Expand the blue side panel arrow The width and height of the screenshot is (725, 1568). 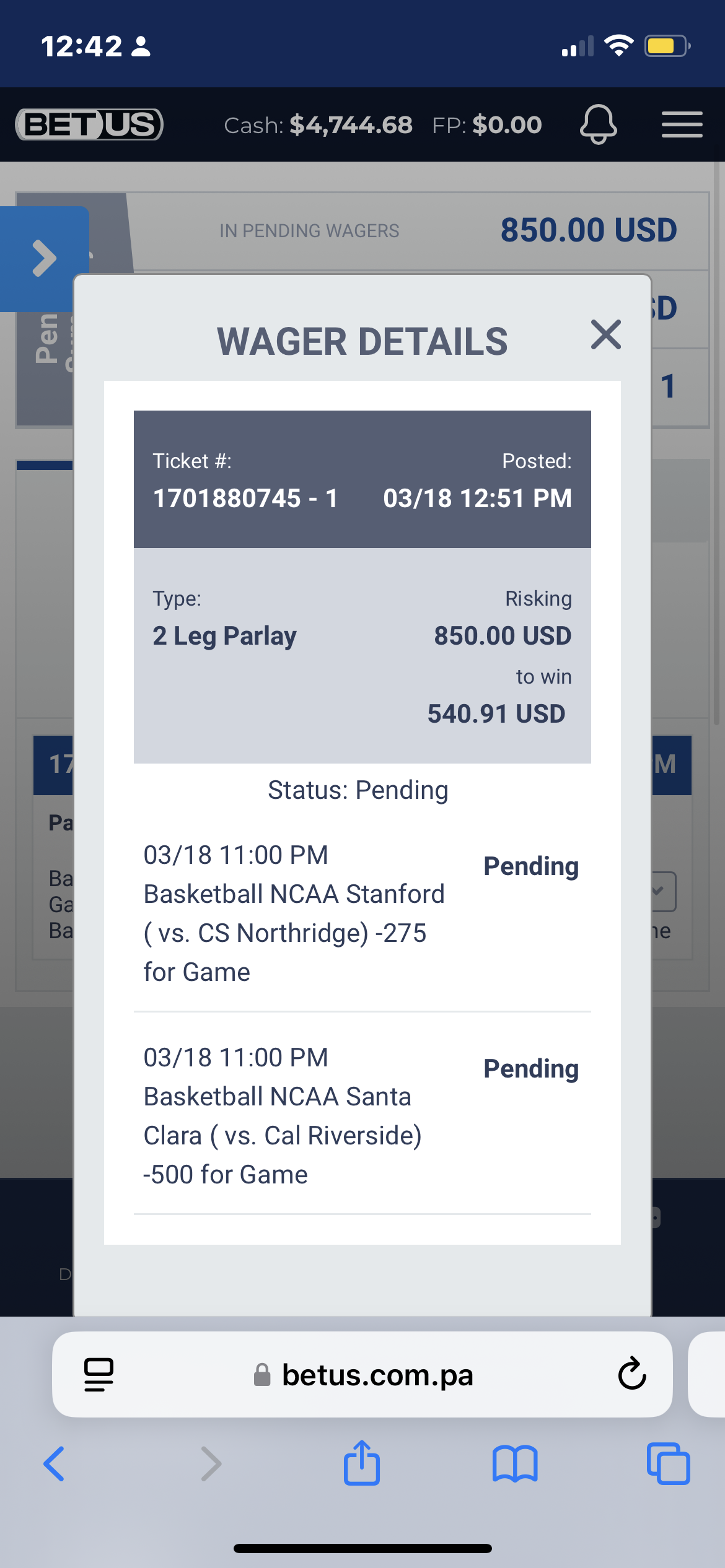click(45, 258)
